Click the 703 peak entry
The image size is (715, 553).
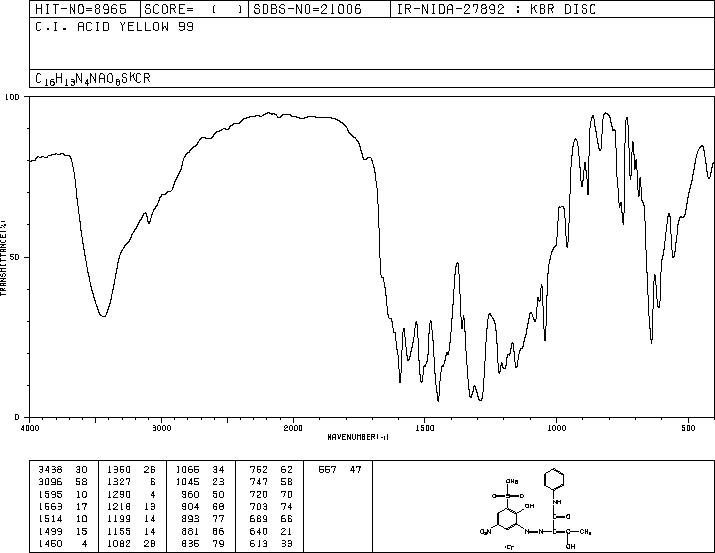pyautogui.click(x=271, y=506)
